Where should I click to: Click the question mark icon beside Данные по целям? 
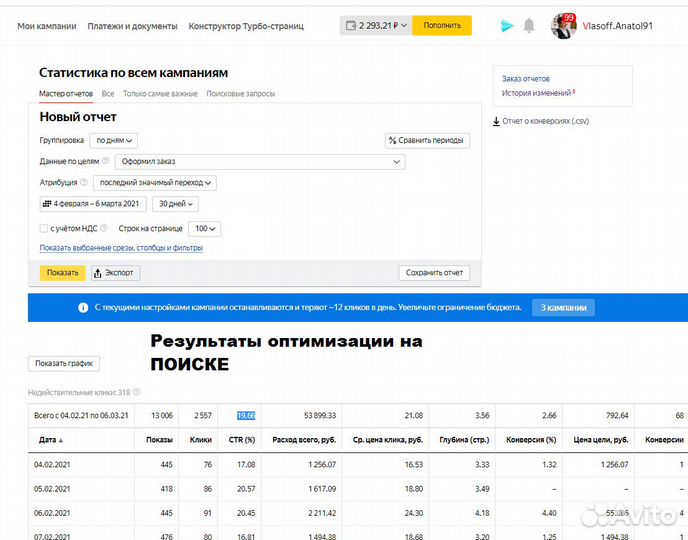tap(105, 161)
